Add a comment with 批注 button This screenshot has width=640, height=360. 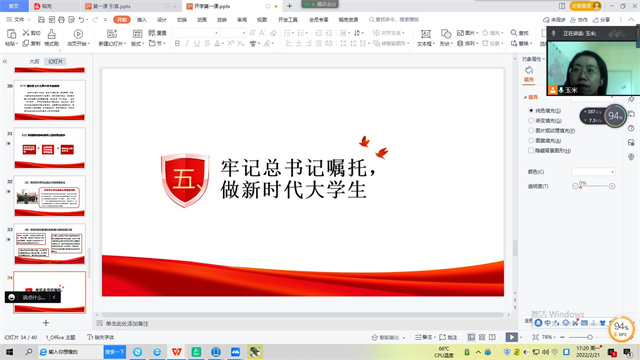tap(448, 337)
